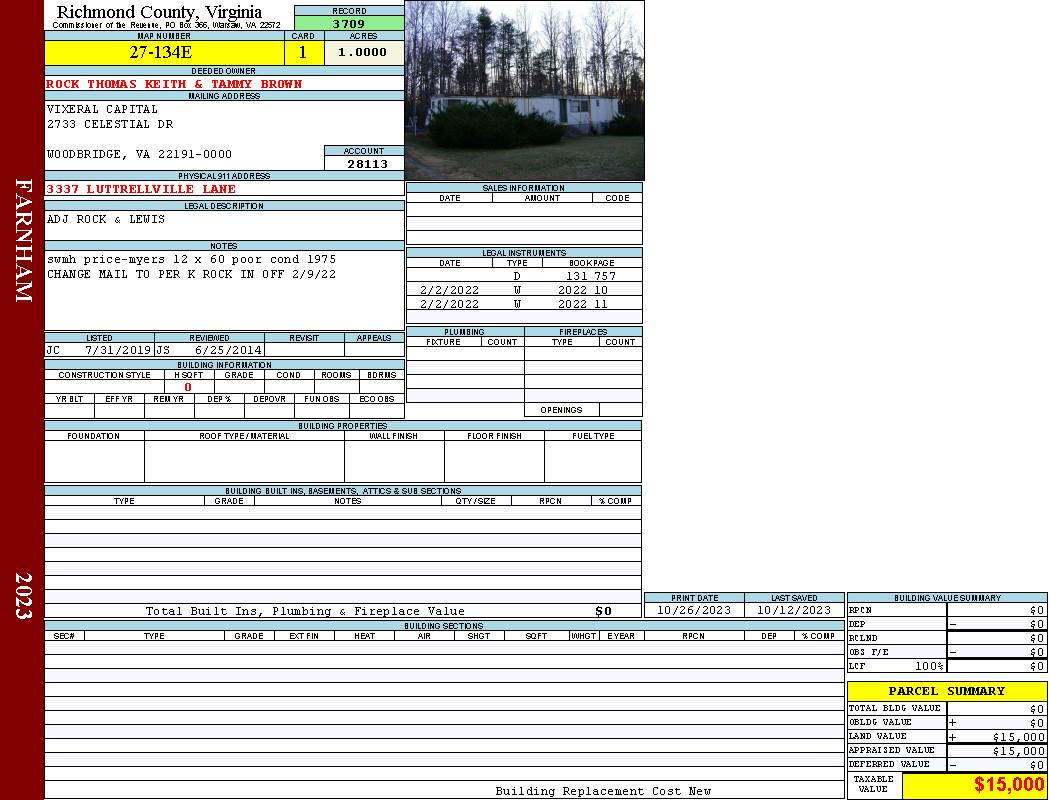
Task: Click the property photo thumbnail
Action: coord(524,91)
